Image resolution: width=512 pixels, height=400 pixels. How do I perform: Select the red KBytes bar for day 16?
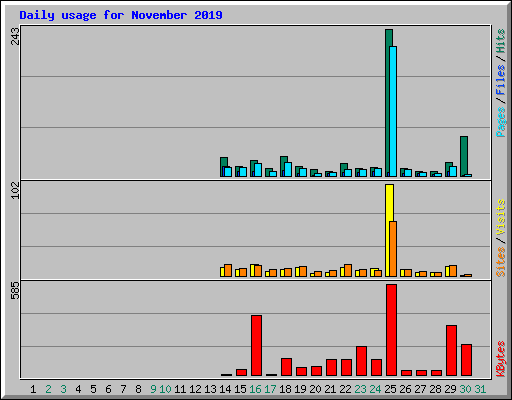[256, 345]
